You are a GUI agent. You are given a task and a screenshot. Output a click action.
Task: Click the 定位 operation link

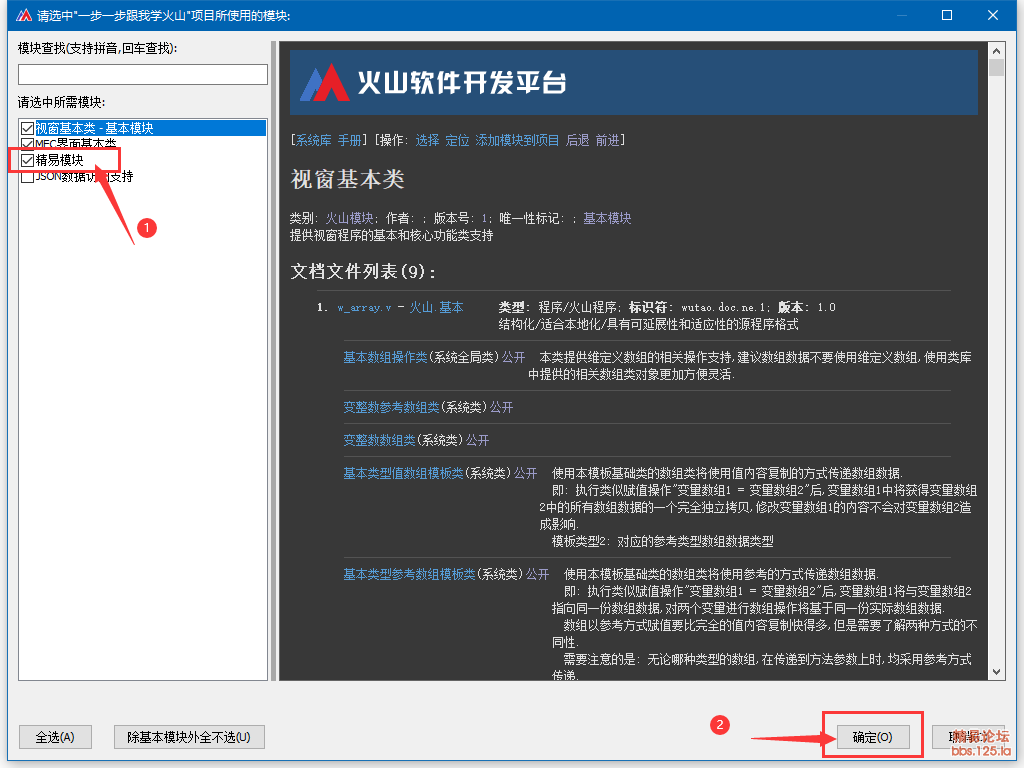coord(457,140)
